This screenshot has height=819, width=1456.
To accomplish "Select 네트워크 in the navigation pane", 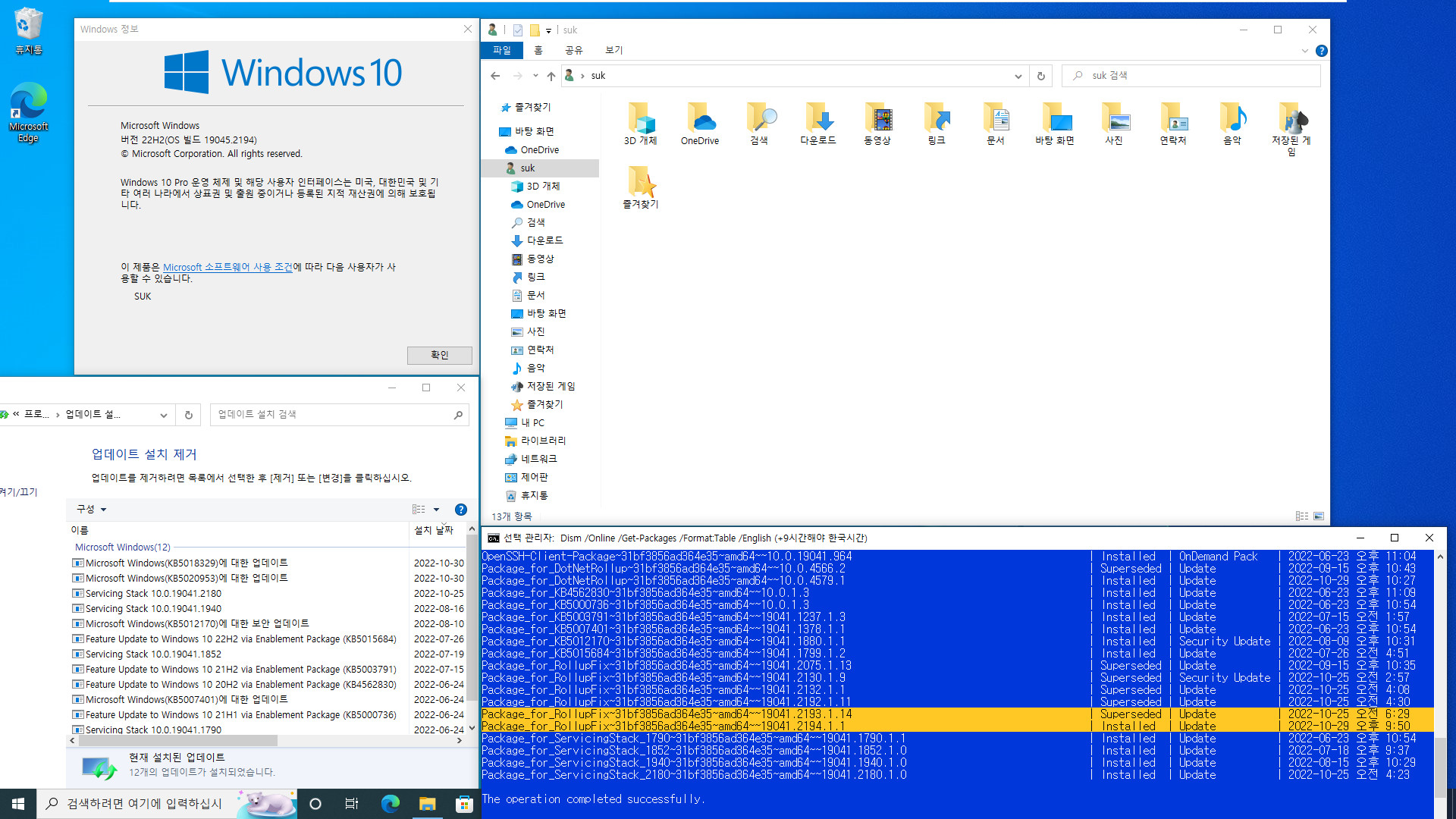I will [531, 459].
